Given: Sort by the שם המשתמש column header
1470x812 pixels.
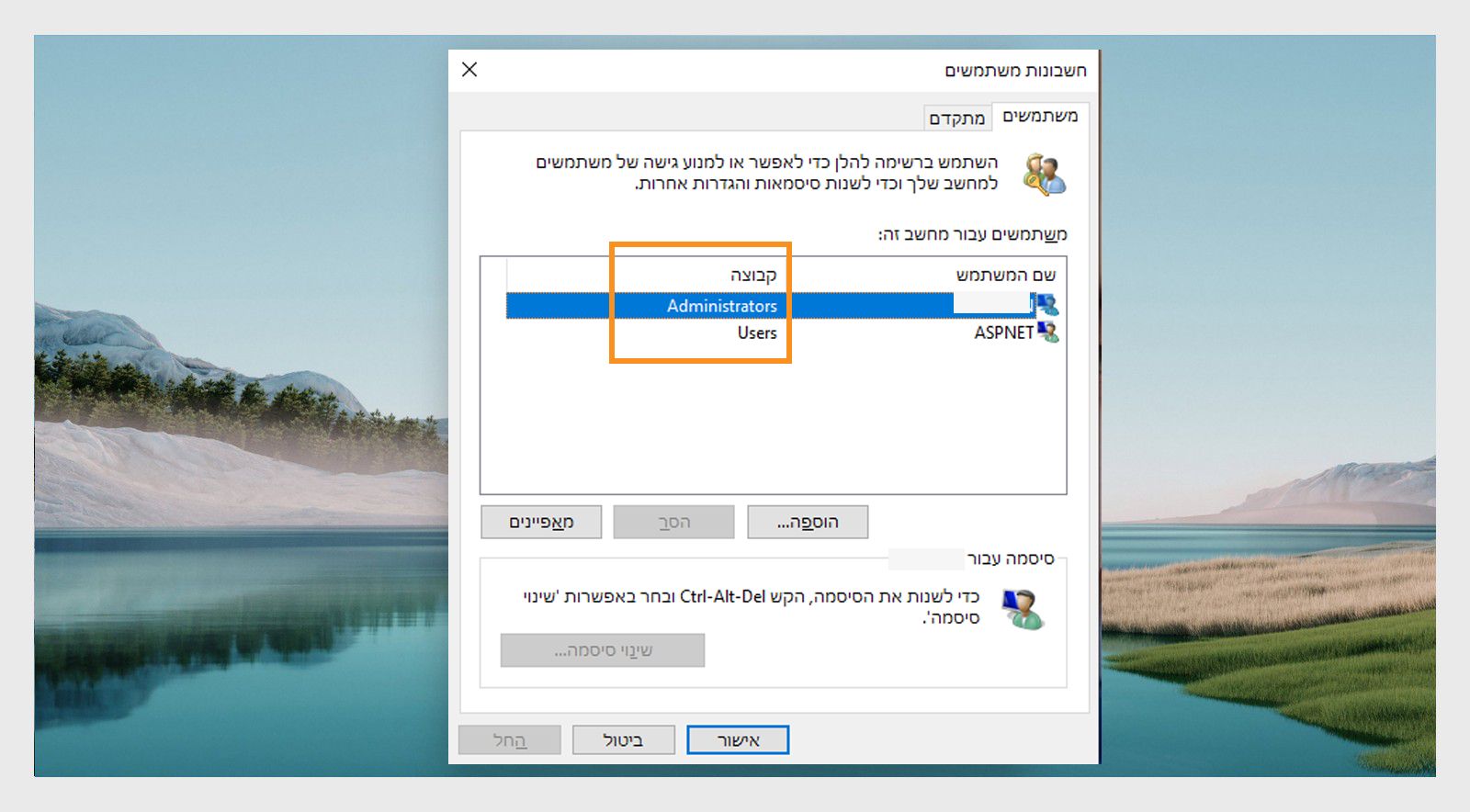Looking at the screenshot, I should click(1006, 275).
